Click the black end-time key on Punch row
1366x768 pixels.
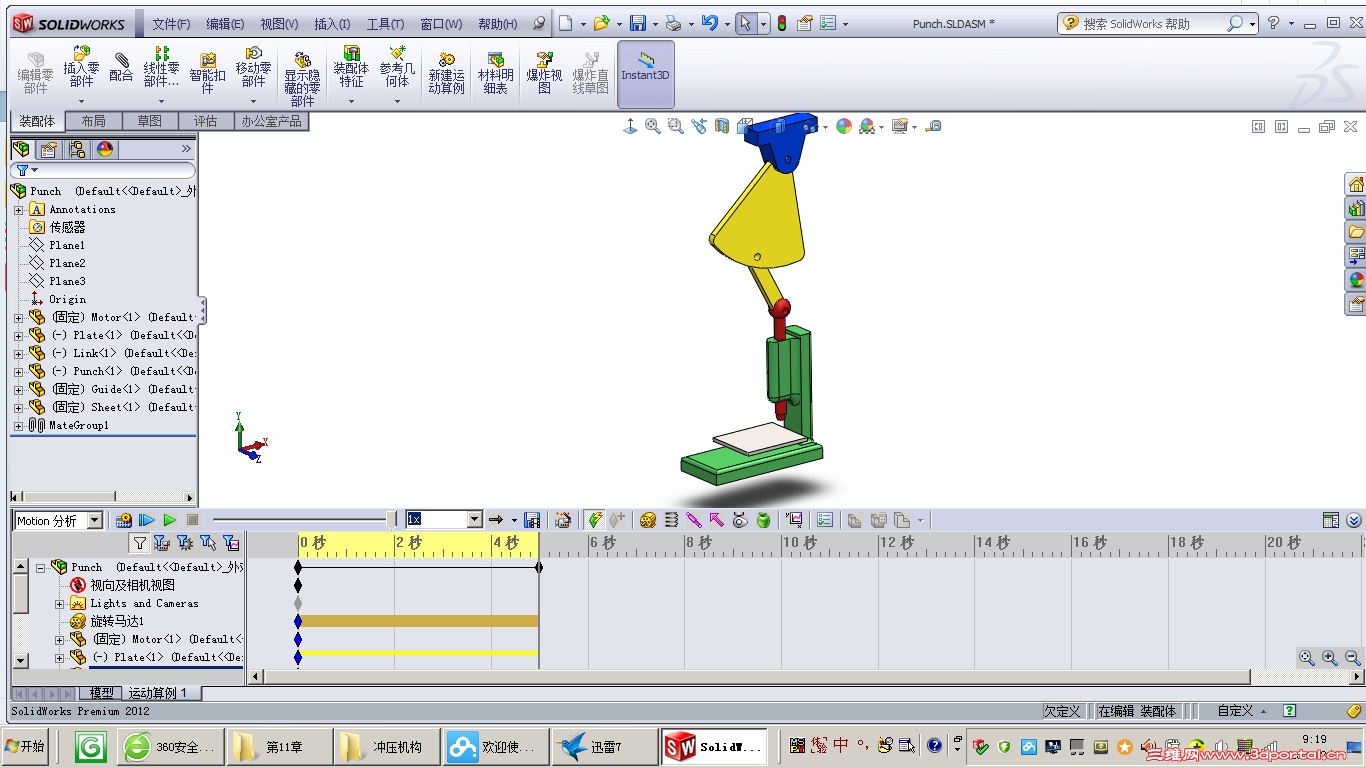(539, 568)
